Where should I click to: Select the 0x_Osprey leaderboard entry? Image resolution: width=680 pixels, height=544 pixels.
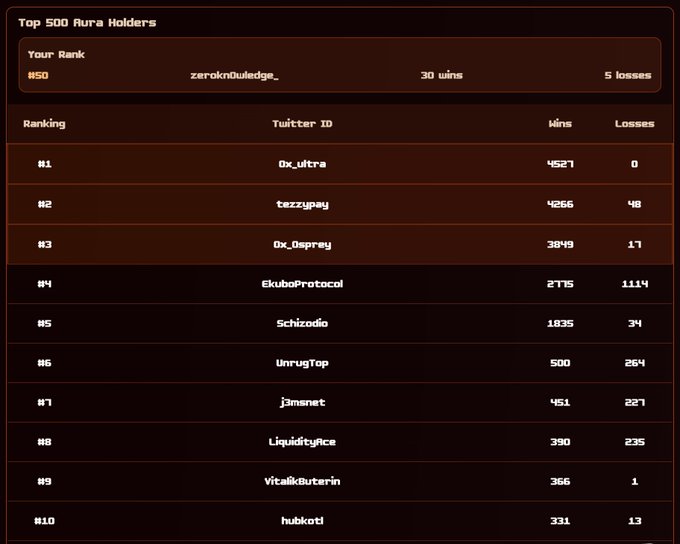point(302,245)
